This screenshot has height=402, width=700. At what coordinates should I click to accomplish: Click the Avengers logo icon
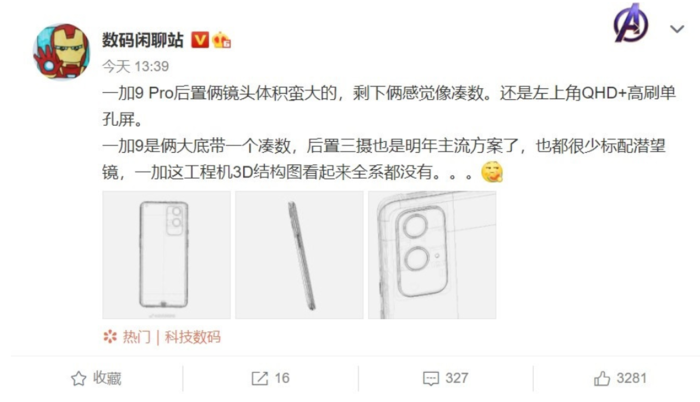[x=630, y=23]
